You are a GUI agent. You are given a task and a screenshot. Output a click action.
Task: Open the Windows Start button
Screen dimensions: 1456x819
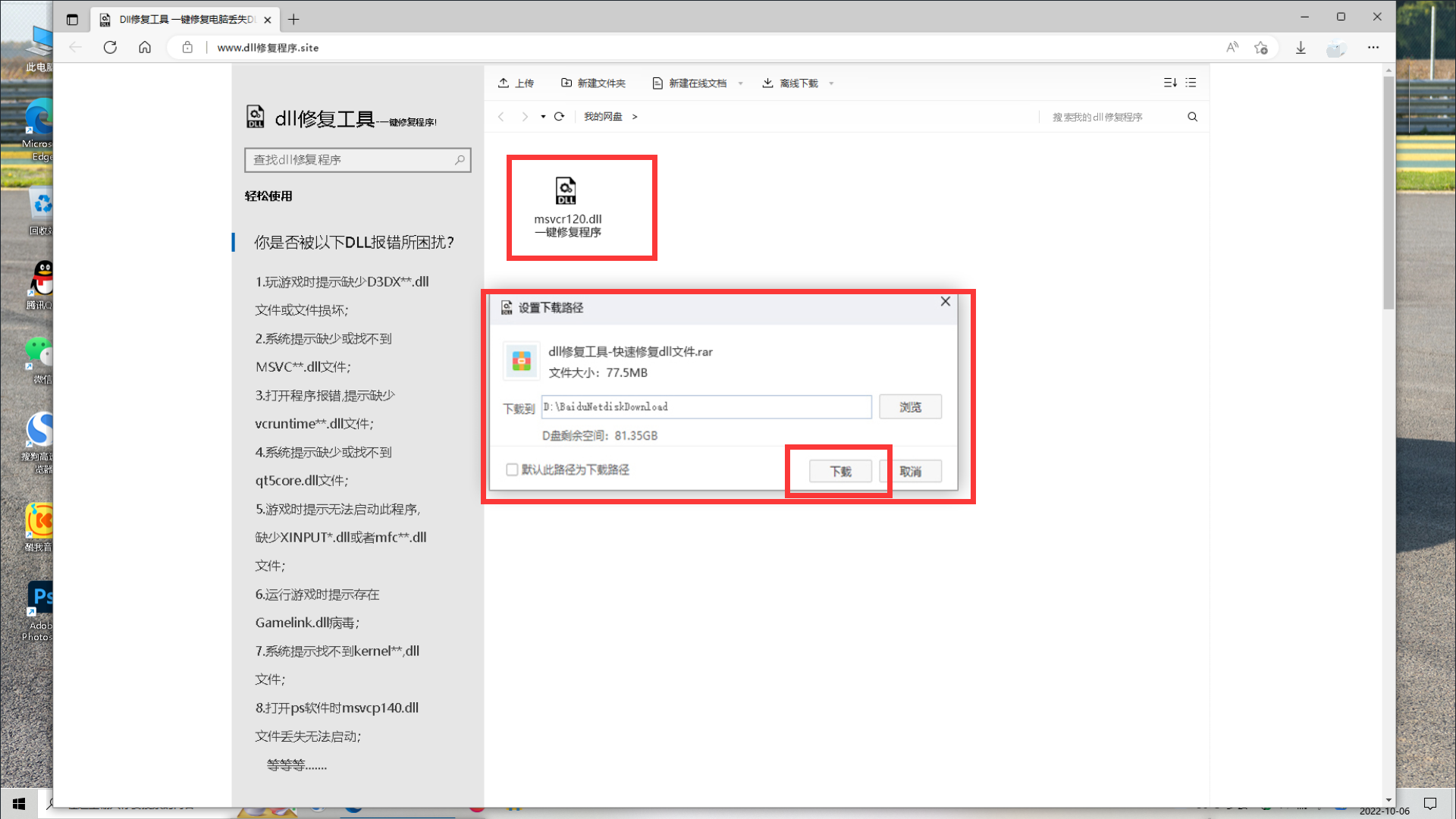(19, 804)
